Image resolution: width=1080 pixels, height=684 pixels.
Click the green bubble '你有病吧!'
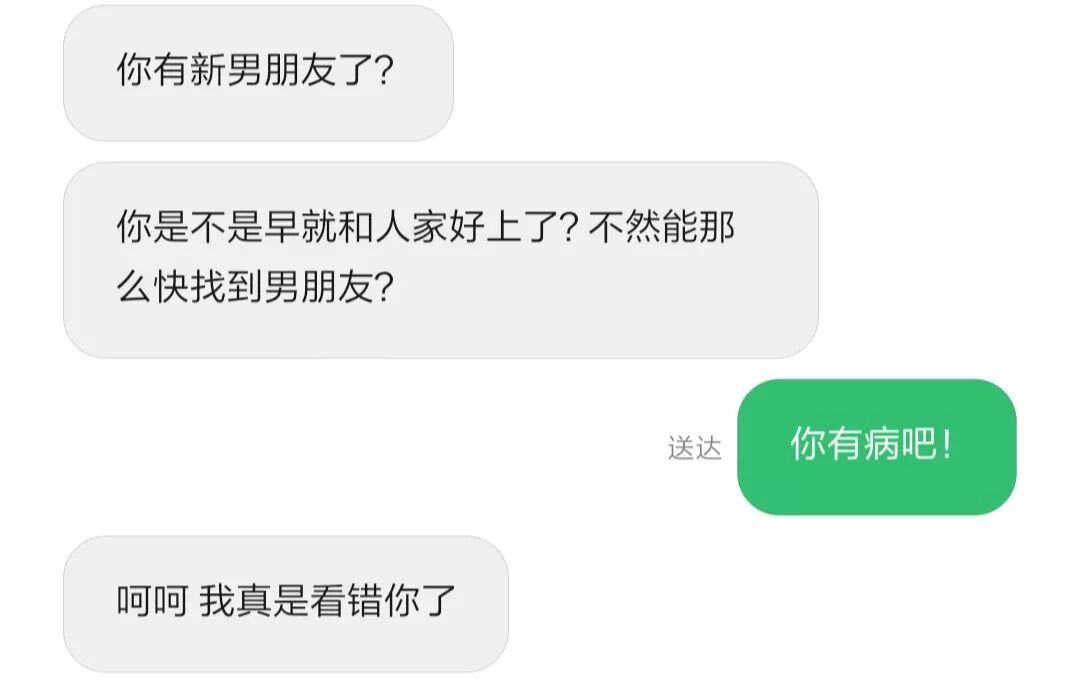[x=876, y=446]
